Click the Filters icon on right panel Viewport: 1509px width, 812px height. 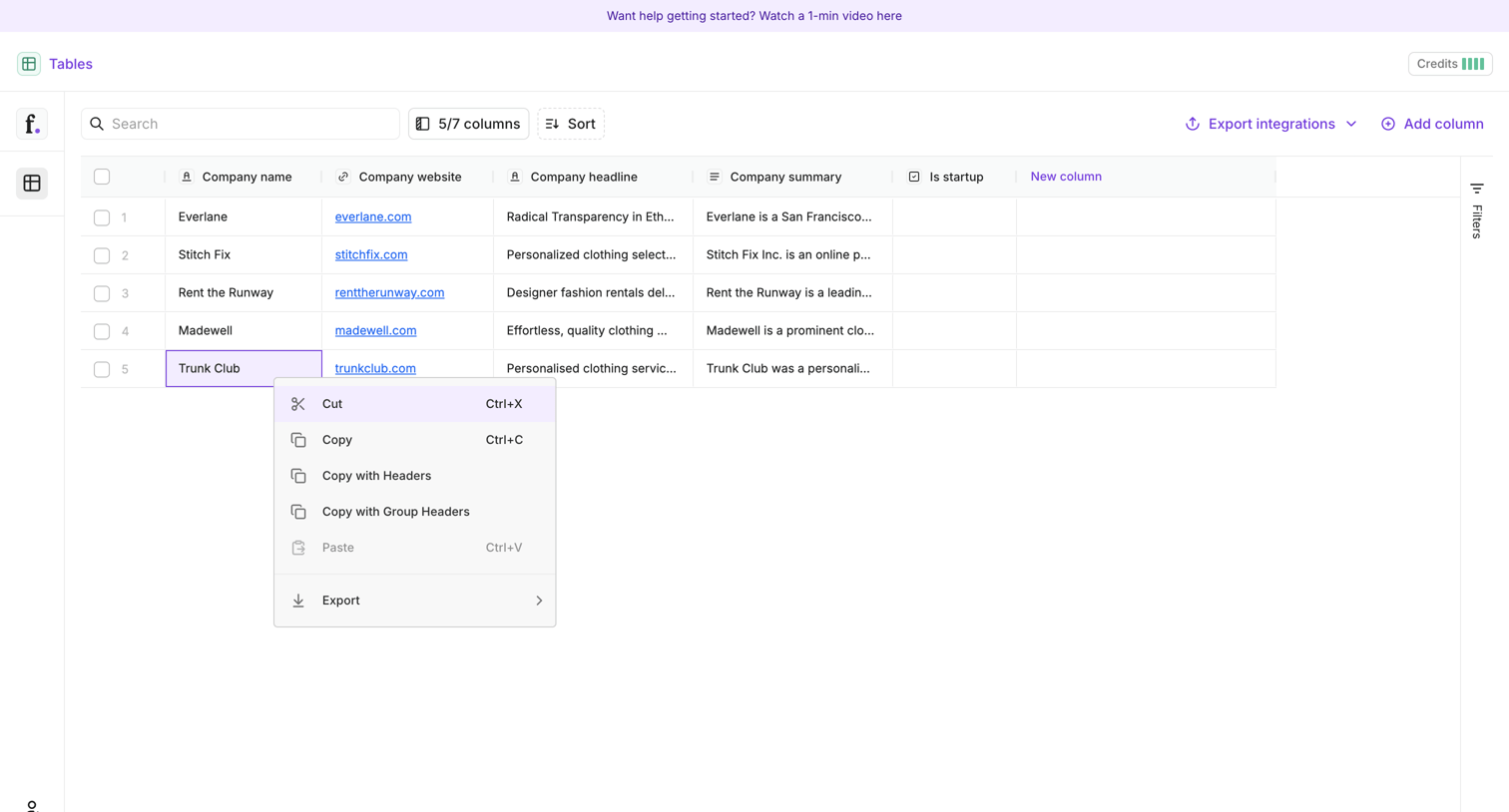pos(1477,189)
